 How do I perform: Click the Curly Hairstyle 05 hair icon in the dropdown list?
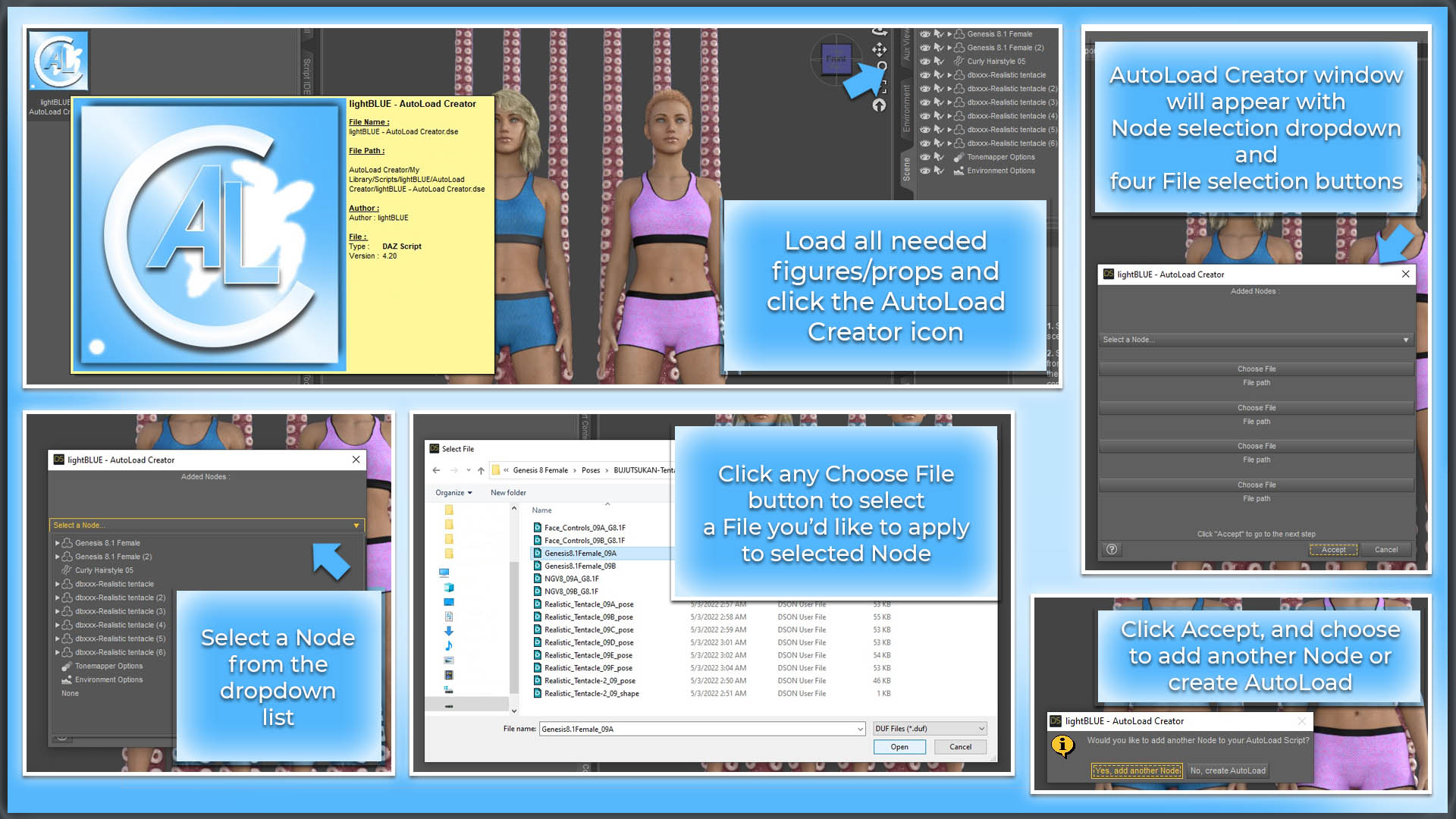tap(67, 570)
